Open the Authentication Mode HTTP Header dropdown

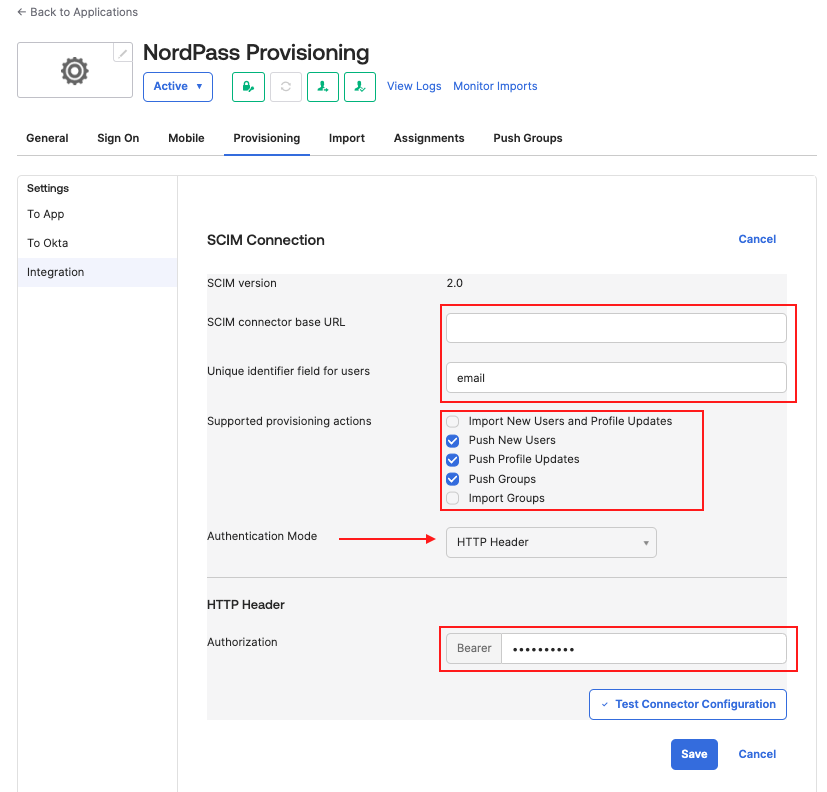551,542
